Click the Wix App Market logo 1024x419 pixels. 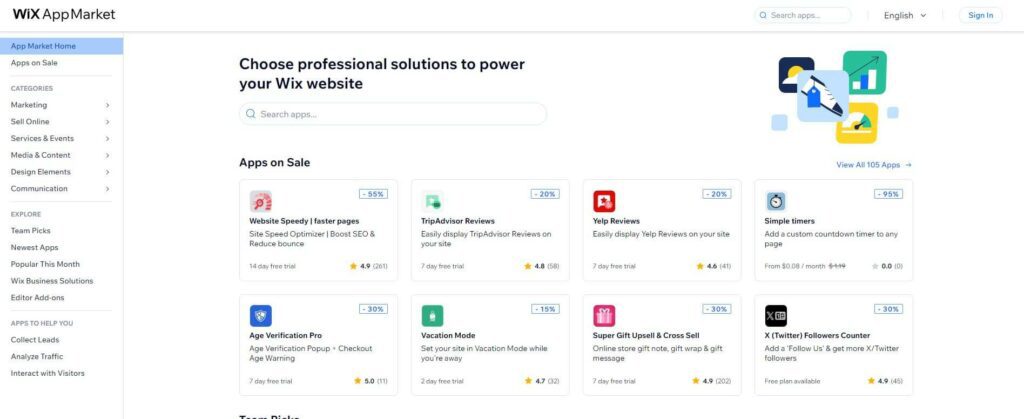click(64, 14)
